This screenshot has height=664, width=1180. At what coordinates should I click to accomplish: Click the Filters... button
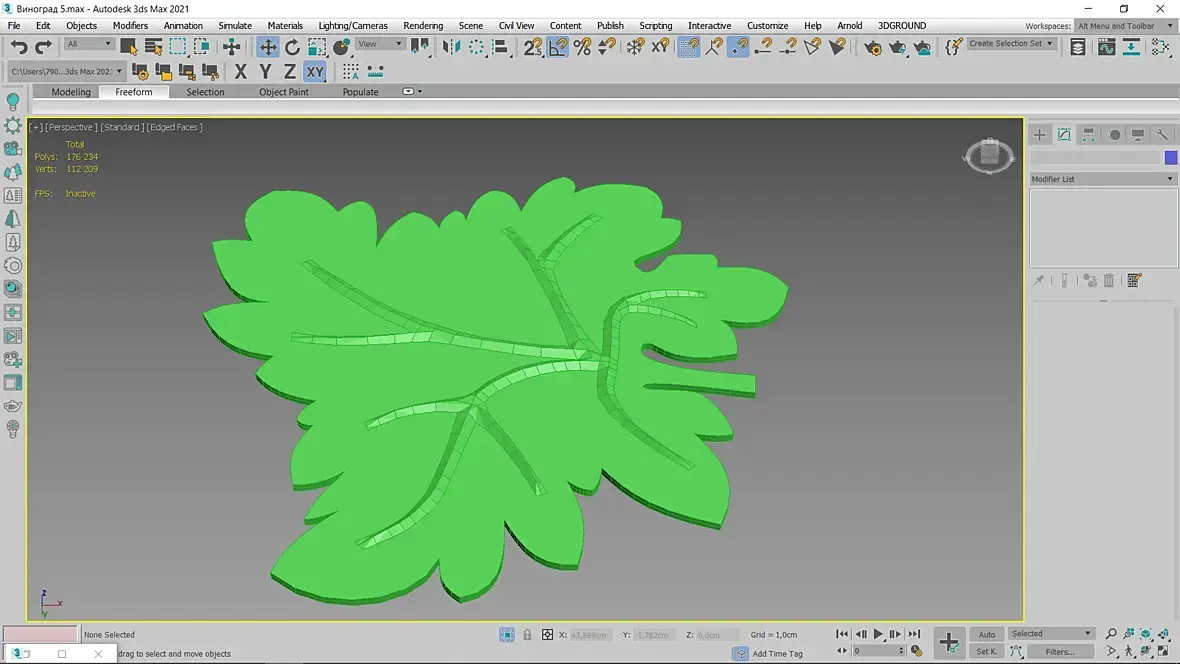(x=1059, y=652)
